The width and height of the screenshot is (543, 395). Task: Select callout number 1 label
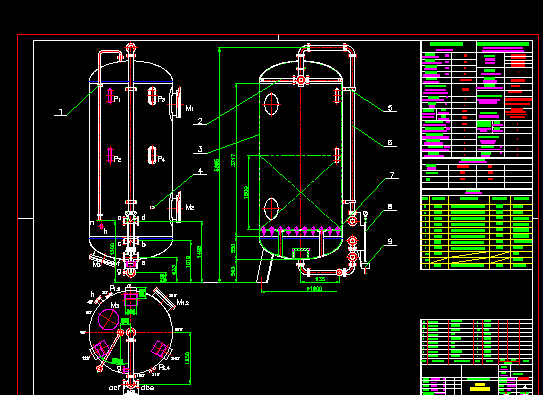click(61, 112)
